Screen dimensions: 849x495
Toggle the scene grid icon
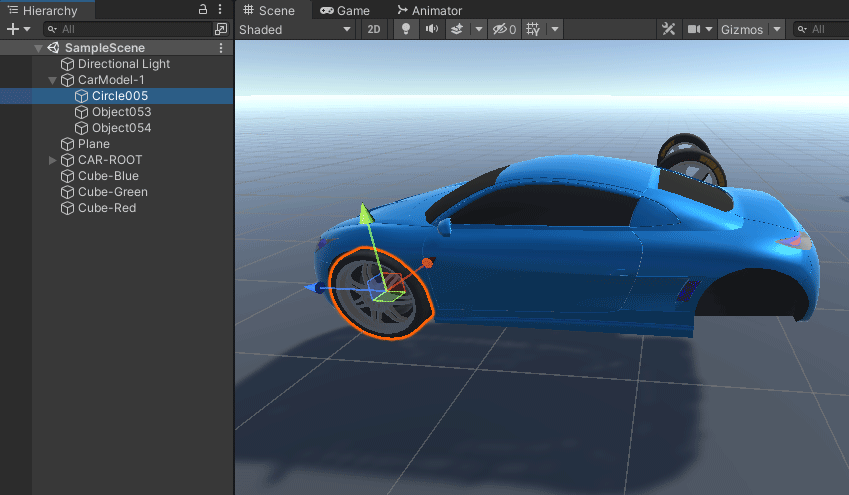pyautogui.click(x=533, y=30)
